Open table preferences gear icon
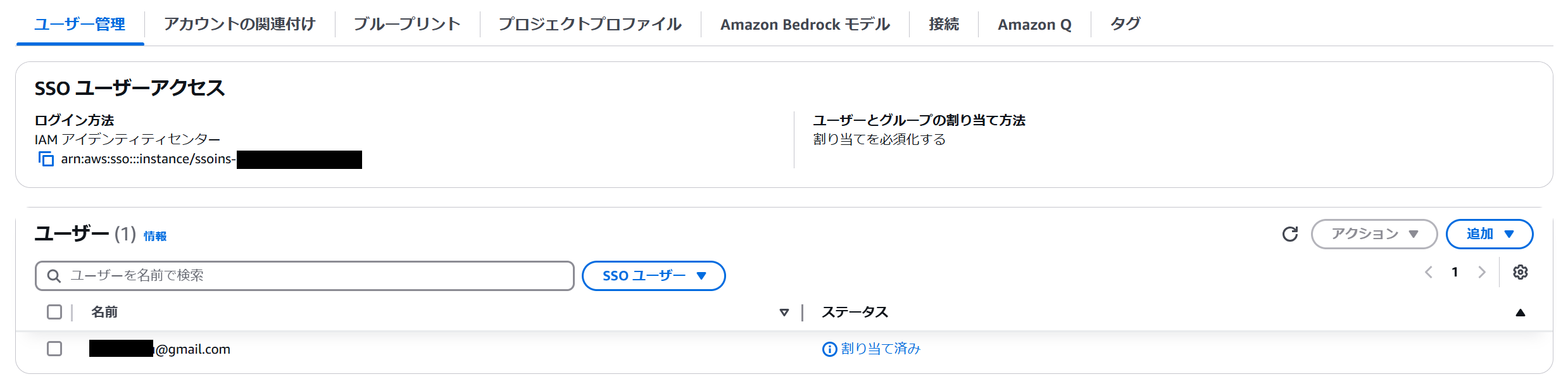Screen dimensions: 1568x379 (1520, 272)
